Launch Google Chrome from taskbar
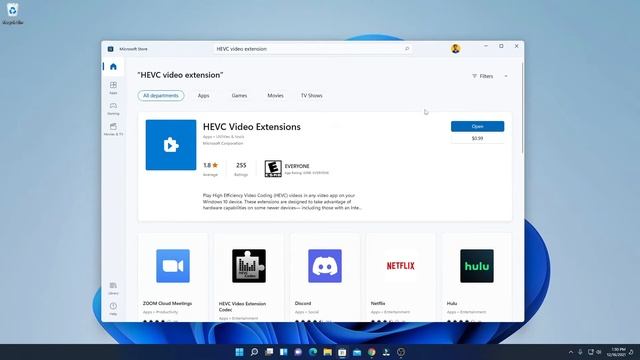640x360 pixels. (x=372, y=352)
